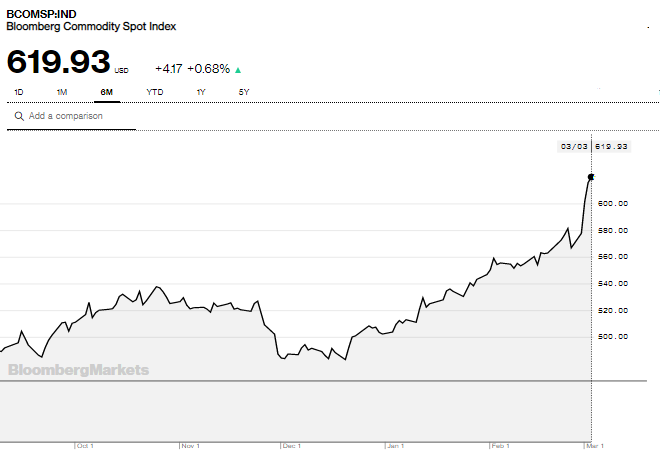660x460 pixels.
Task: Click the 600.00 y-axis label
Action: tap(612, 204)
